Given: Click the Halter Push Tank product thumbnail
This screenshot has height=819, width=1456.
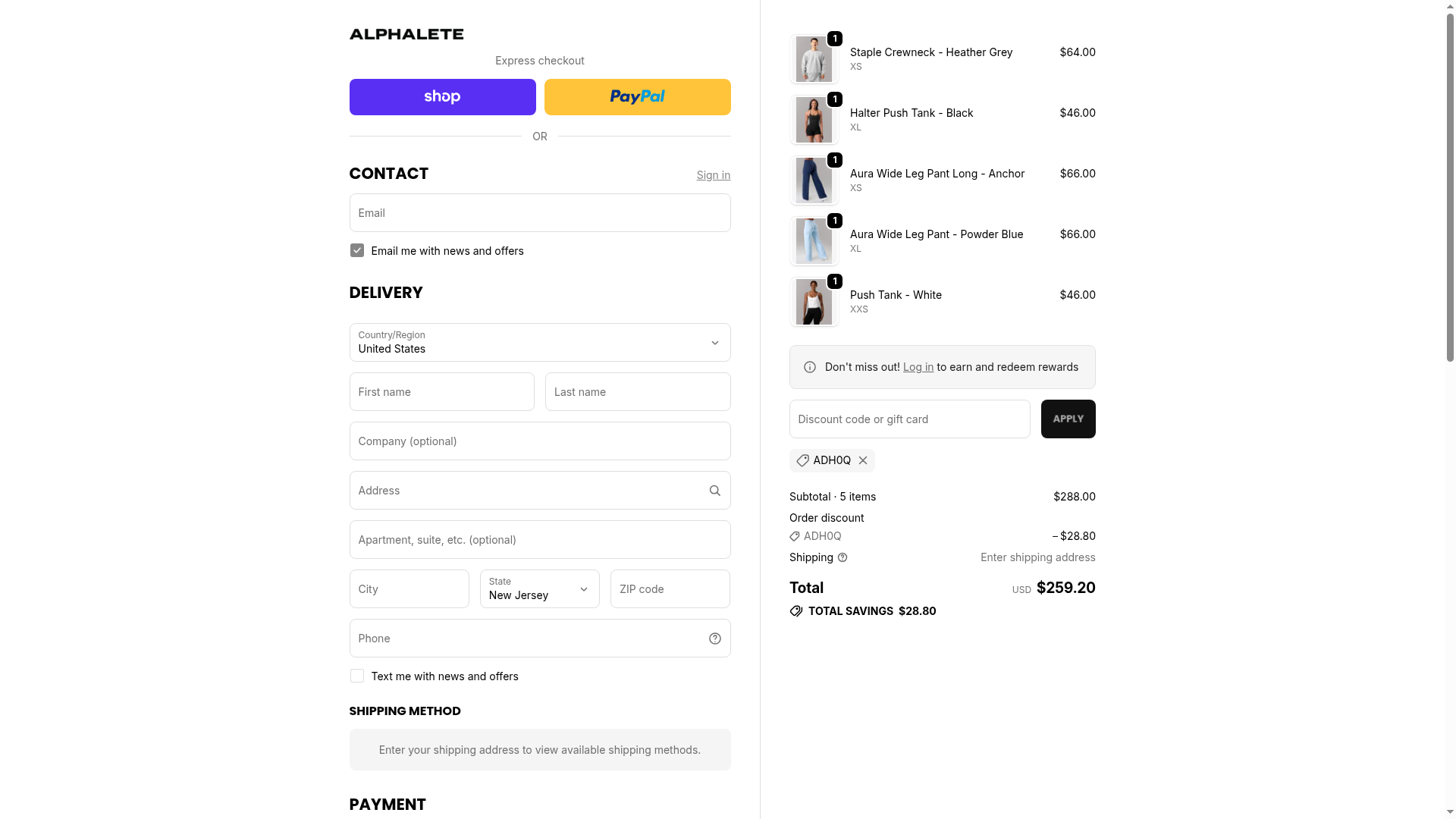Looking at the screenshot, I should [814, 120].
